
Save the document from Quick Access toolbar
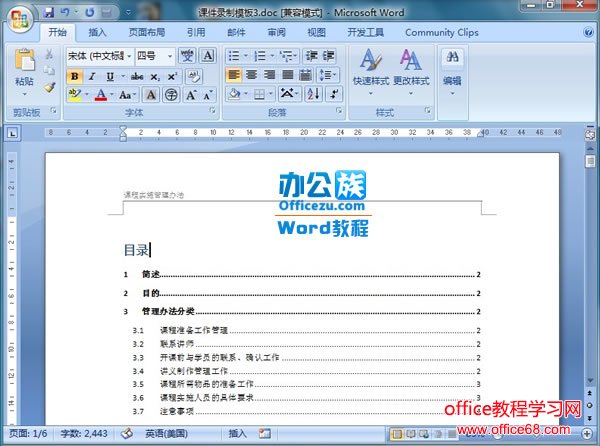pyautogui.click(x=49, y=13)
